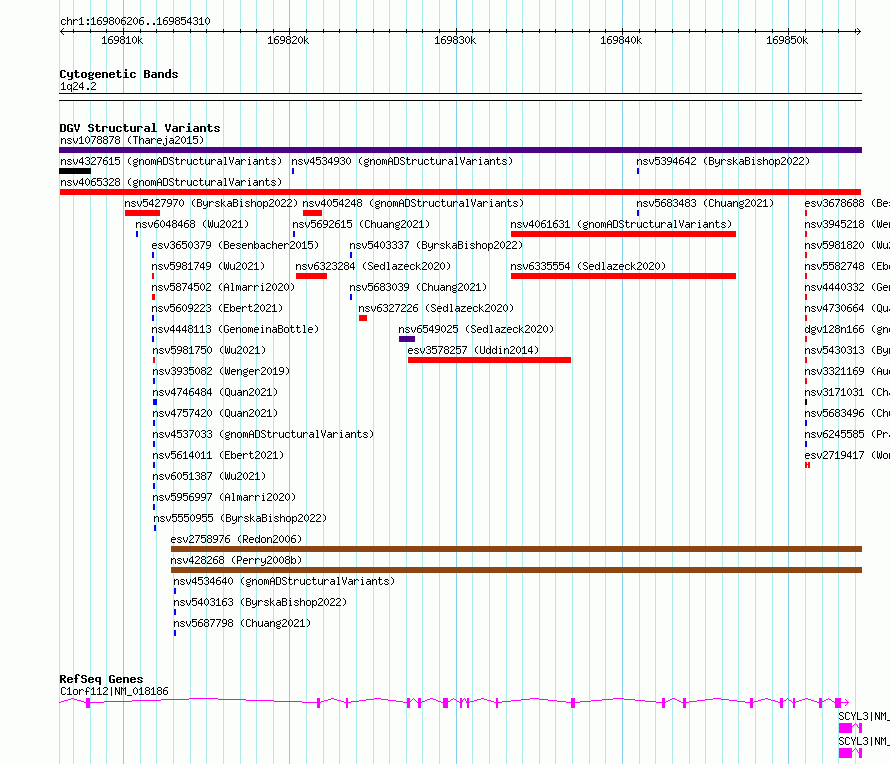The image size is (890, 764).
Task: Open nsv5609223 Ebert2021 label
Action: pyautogui.click(x=217, y=308)
